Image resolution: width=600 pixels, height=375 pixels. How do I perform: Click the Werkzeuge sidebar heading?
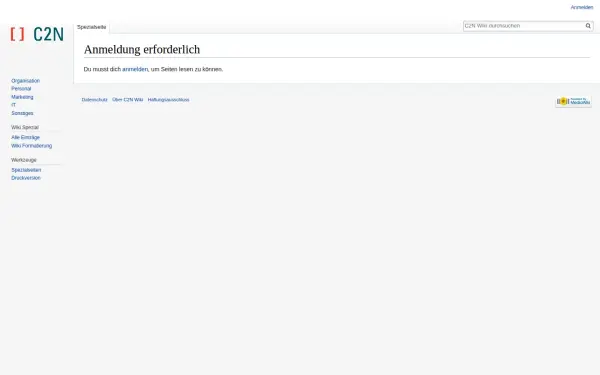point(24,160)
